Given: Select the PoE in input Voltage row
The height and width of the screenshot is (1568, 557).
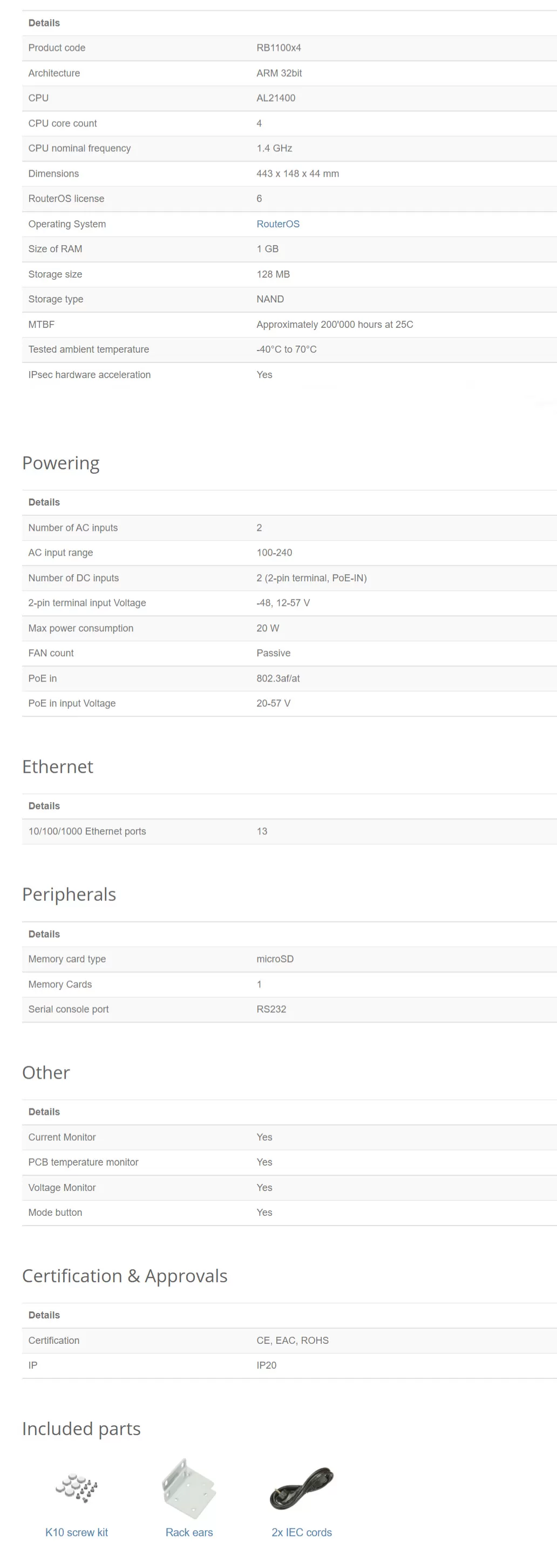Looking at the screenshot, I should coord(289,703).
